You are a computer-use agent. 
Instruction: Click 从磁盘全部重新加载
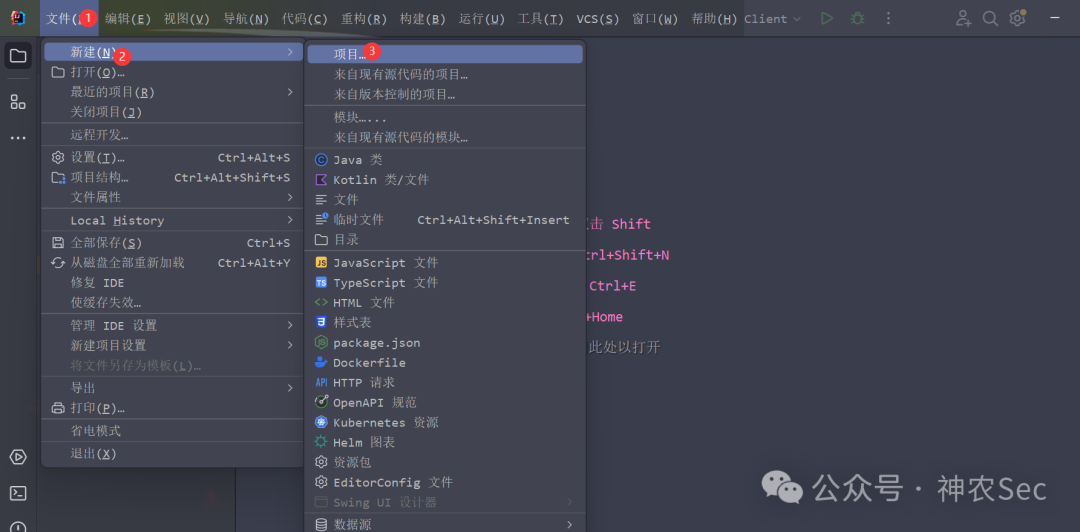[x=173, y=263]
